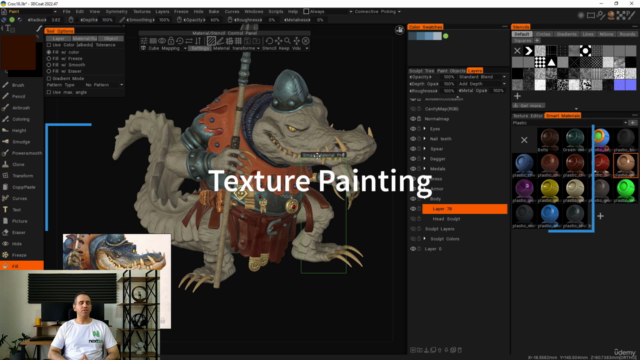Select the active Fill tool
The width and height of the screenshot is (640, 360).
[x=22, y=266]
